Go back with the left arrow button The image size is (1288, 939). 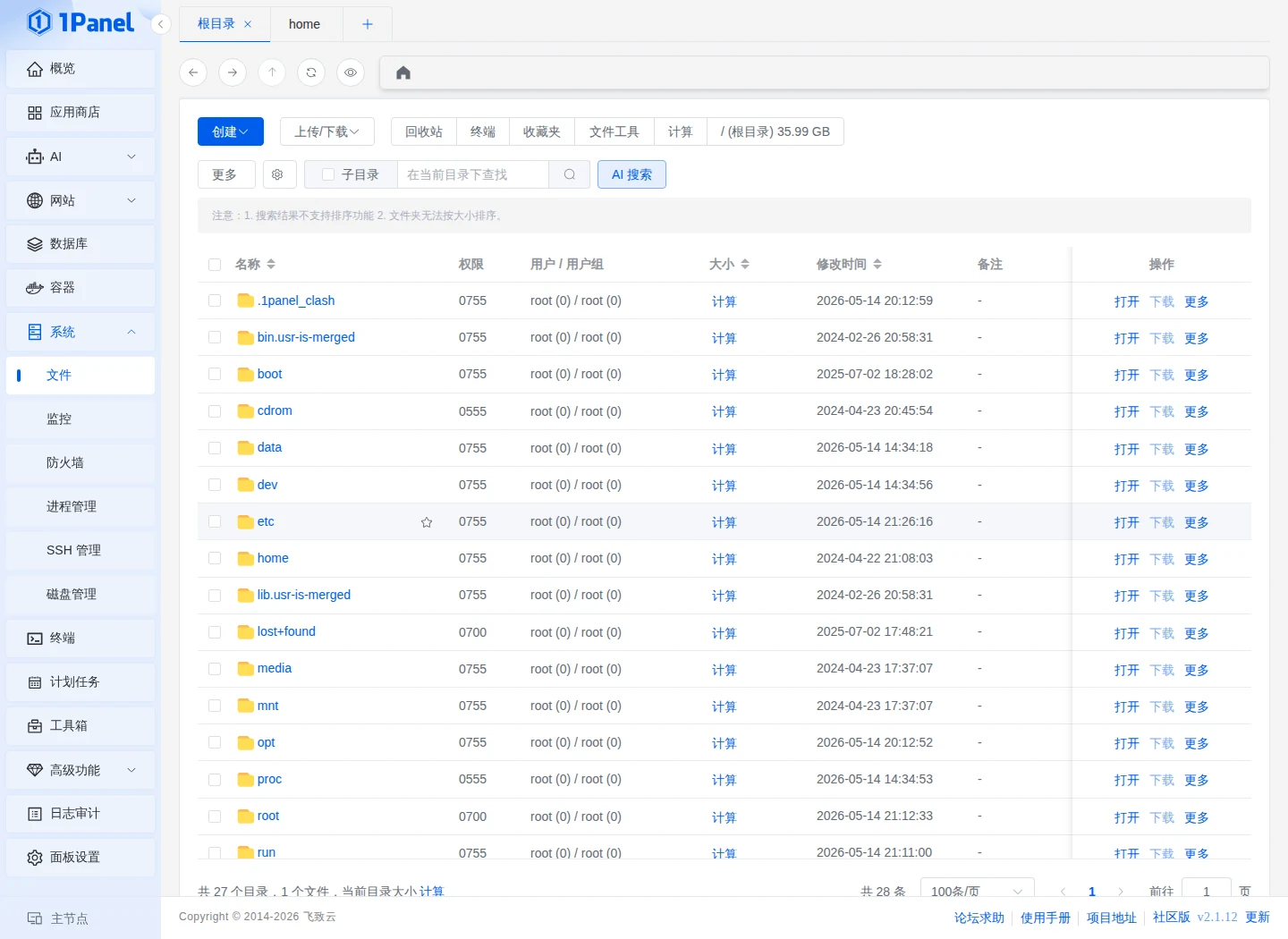[x=193, y=72]
